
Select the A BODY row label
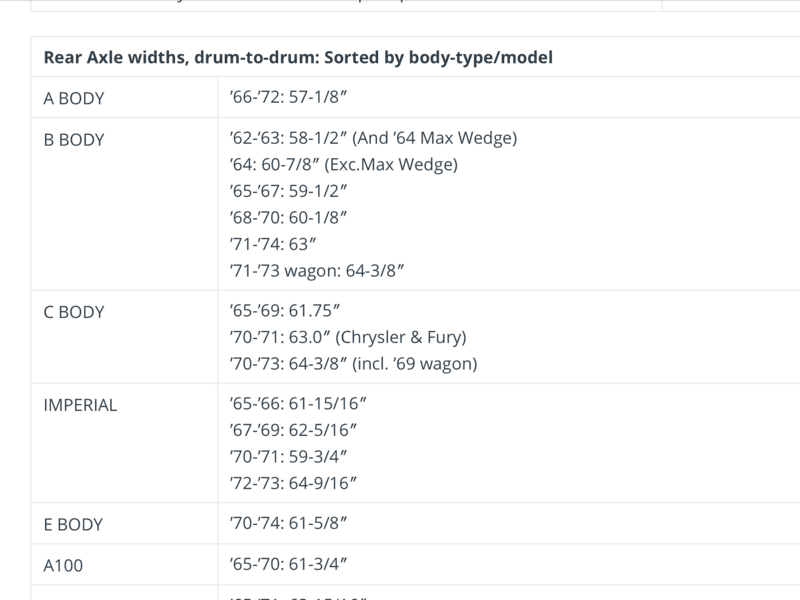[74, 98]
